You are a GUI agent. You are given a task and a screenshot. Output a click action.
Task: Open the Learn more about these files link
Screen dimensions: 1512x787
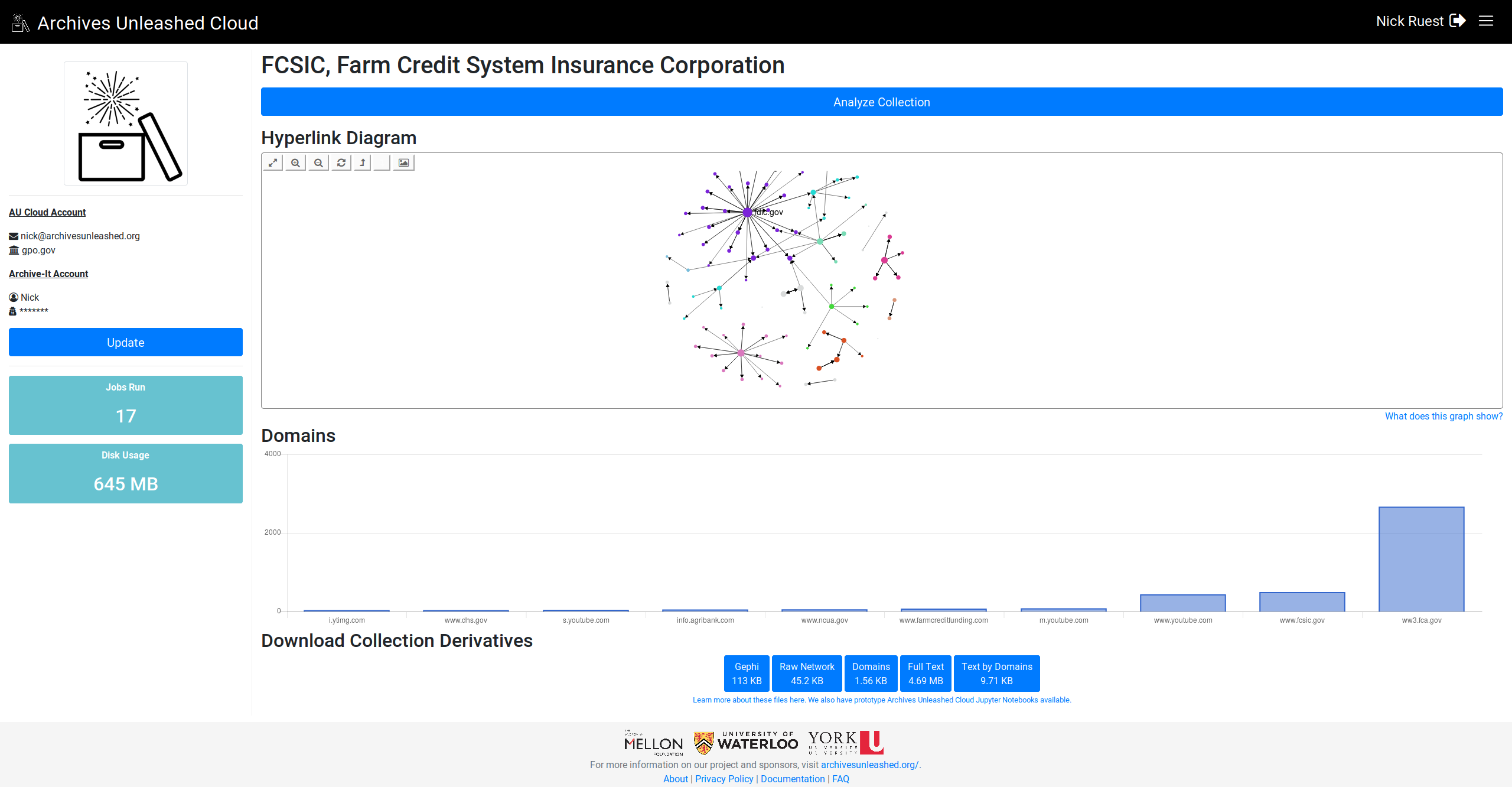coord(749,700)
